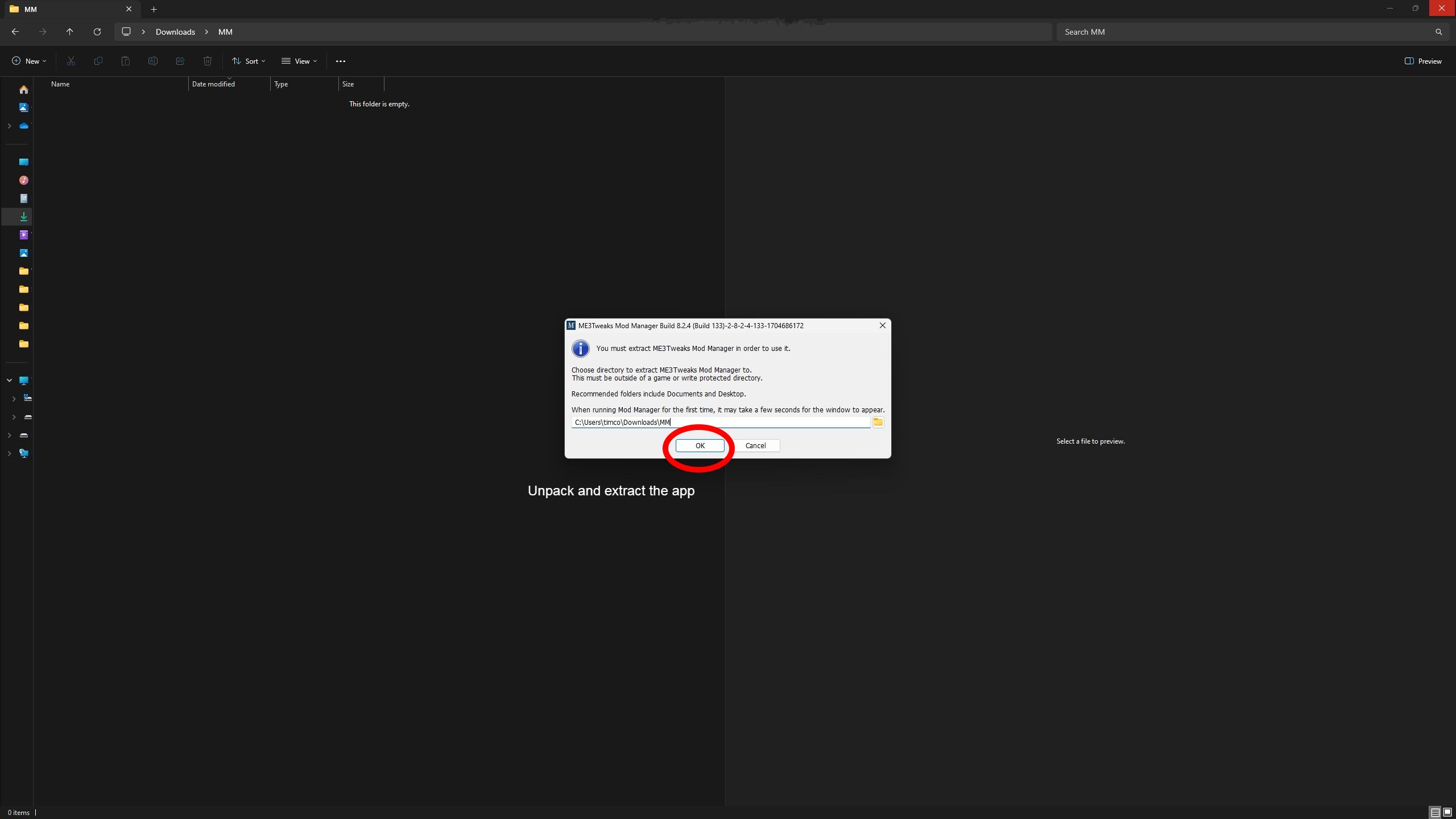Open the New item dropdown

click(x=29, y=61)
